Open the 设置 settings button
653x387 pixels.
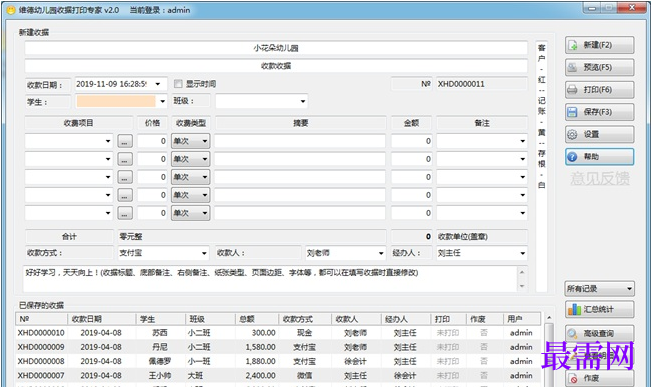(x=599, y=134)
